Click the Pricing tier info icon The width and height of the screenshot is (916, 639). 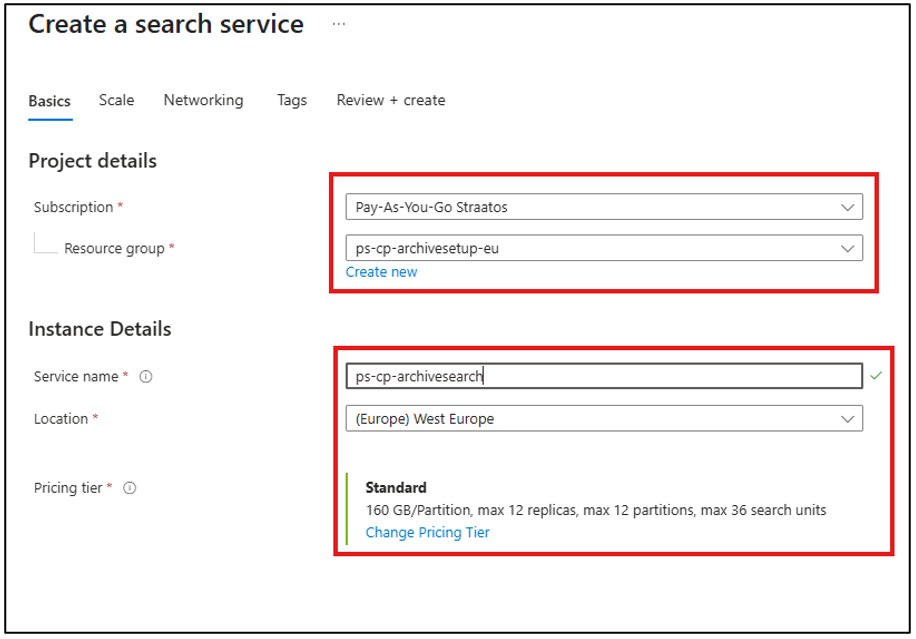tap(130, 488)
